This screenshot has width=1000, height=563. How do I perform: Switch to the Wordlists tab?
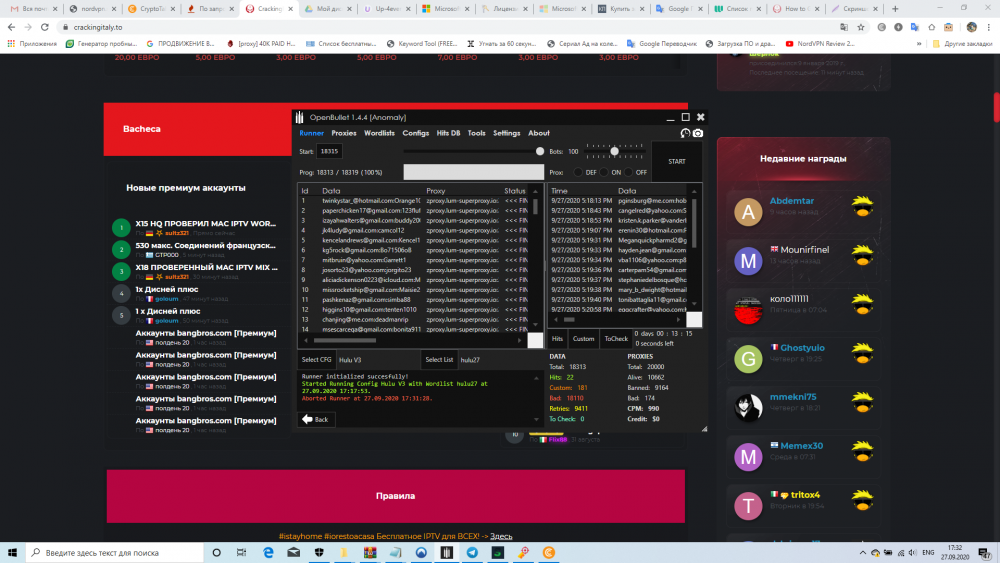coord(379,133)
